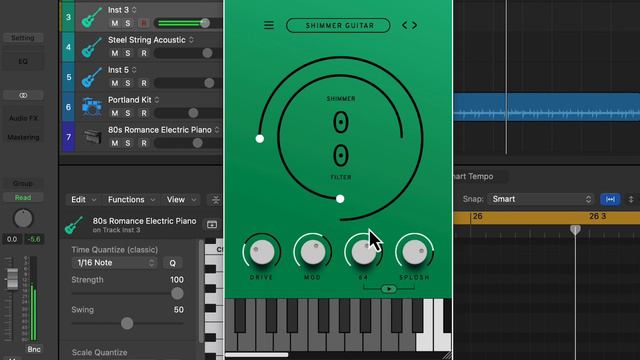Go to the previous preset with left arrow
Viewport: 640px width, 360px height.
(404, 25)
